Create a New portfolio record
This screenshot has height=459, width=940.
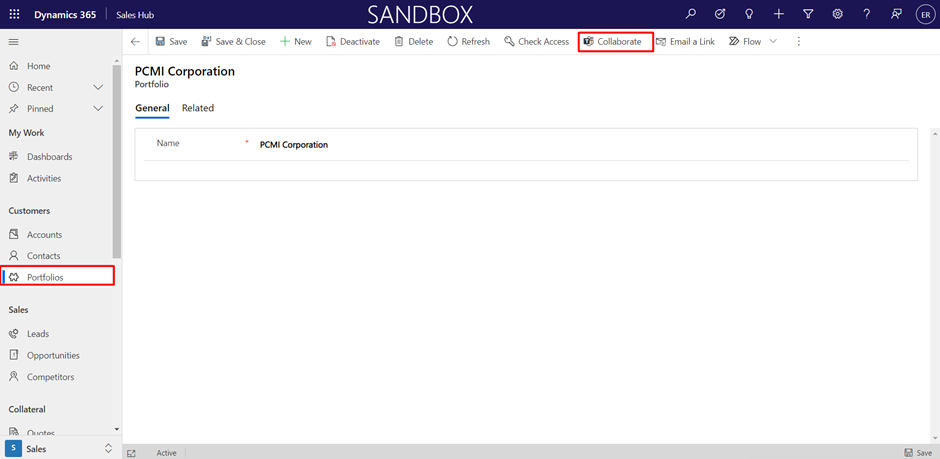tap(296, 42)
